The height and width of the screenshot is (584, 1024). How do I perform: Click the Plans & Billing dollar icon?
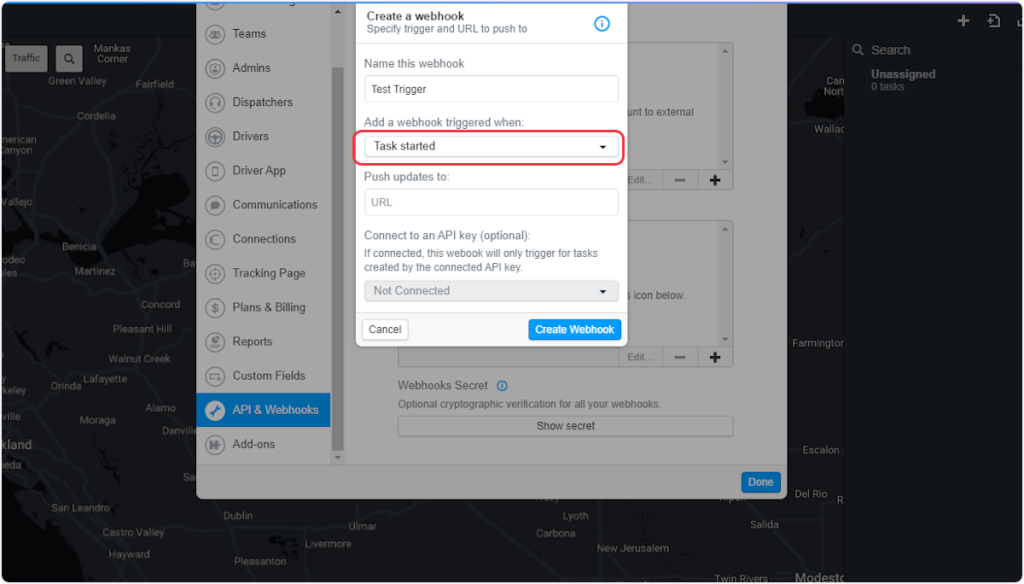215,308
